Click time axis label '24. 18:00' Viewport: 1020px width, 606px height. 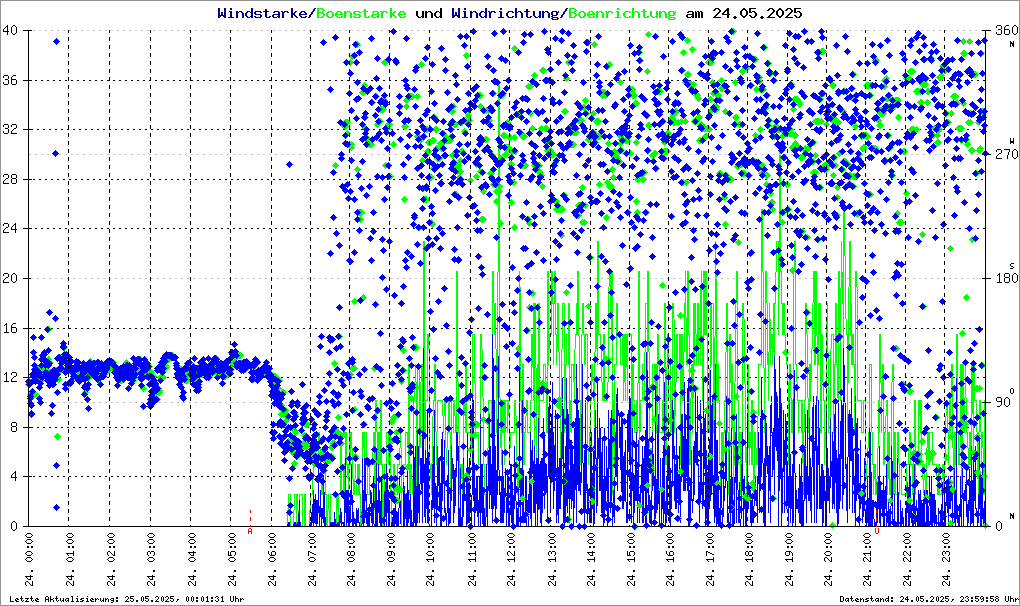750,560
